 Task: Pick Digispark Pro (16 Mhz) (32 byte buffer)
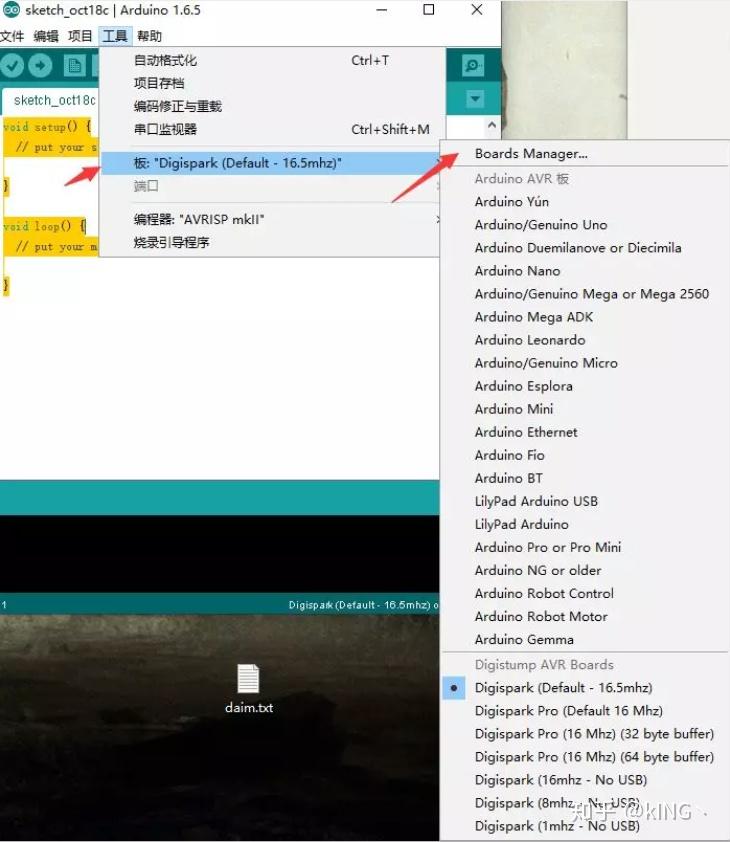[x=584, y=735]
